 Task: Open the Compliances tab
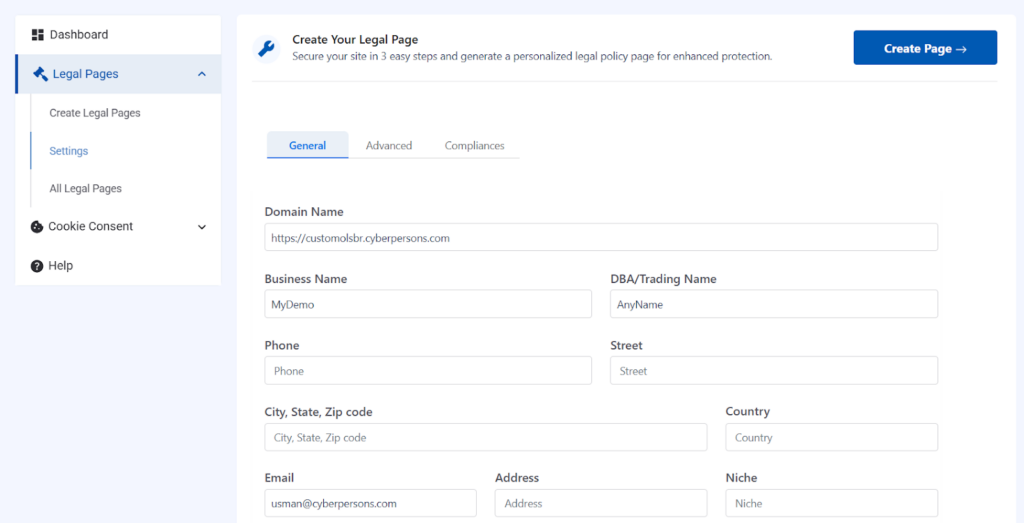coord(474,145)
